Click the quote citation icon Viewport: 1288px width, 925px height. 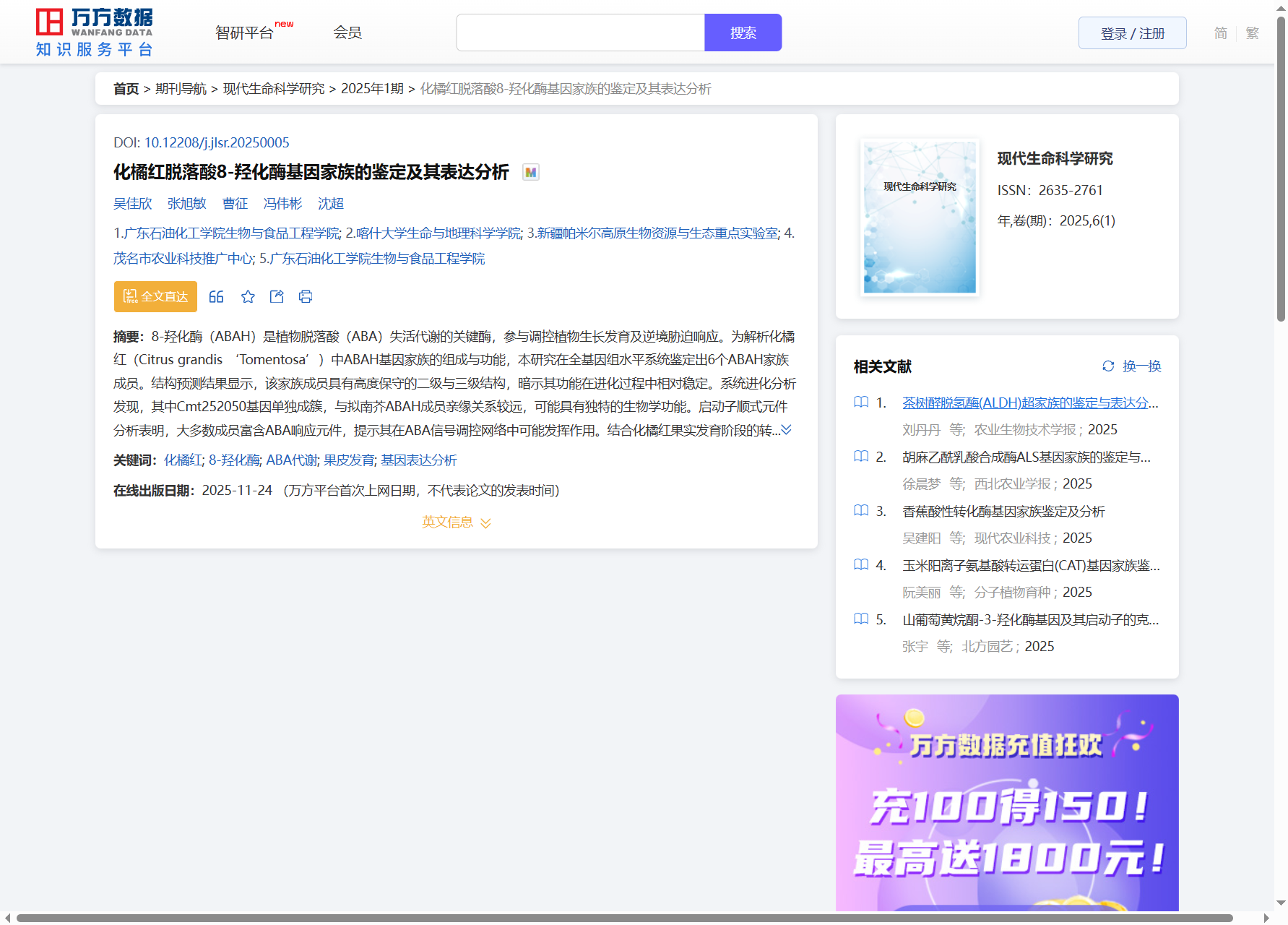pyautogui.click(x=216, y=296)
